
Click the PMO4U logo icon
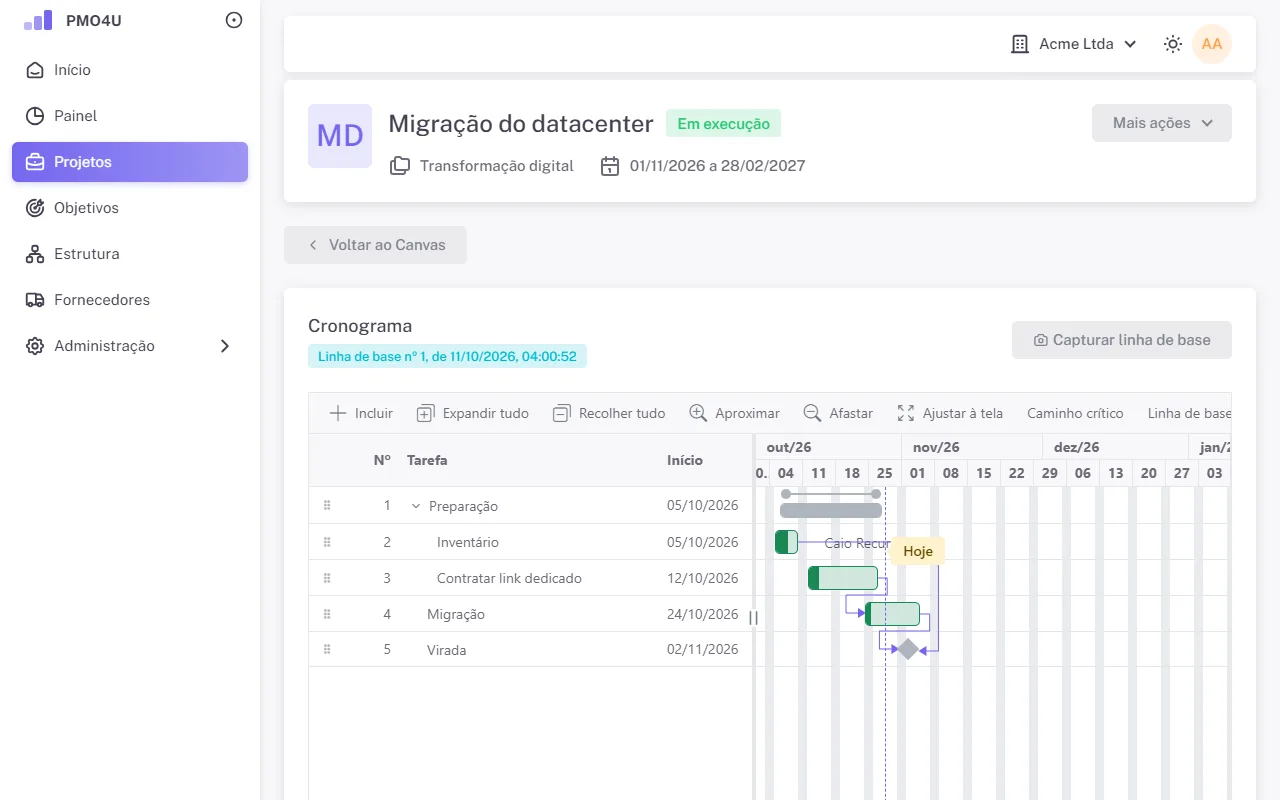38,20
